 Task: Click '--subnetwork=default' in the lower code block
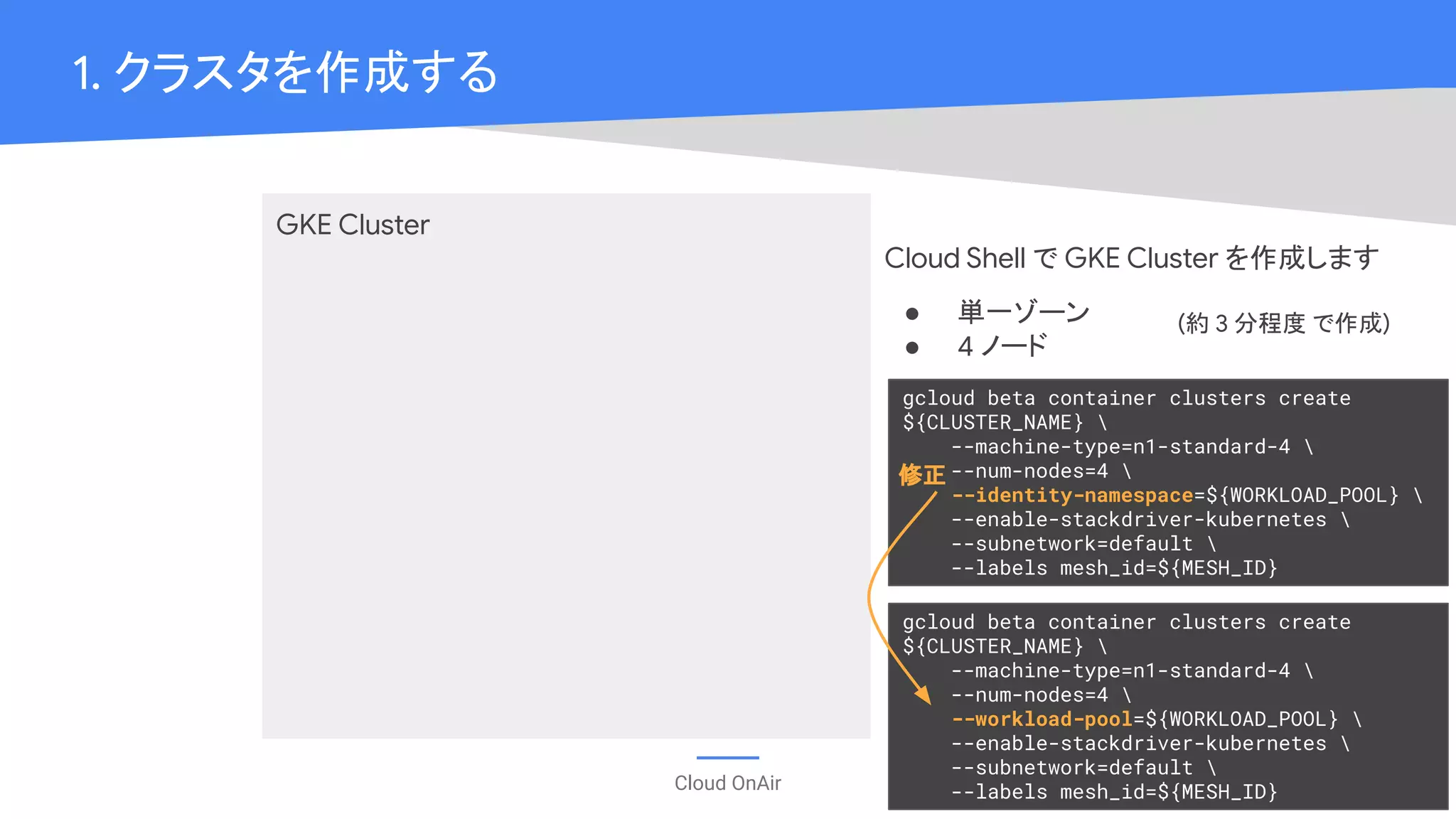coord(1072,768)
